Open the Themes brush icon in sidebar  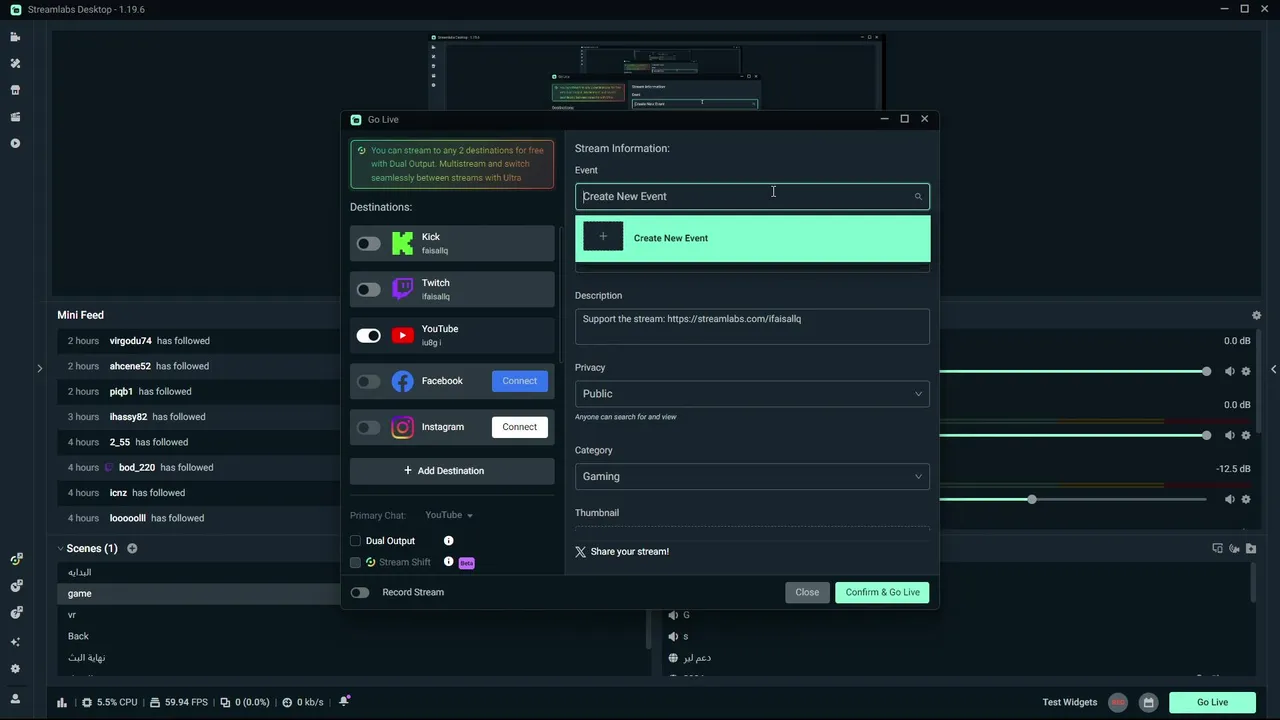click(x=15, y=63)
